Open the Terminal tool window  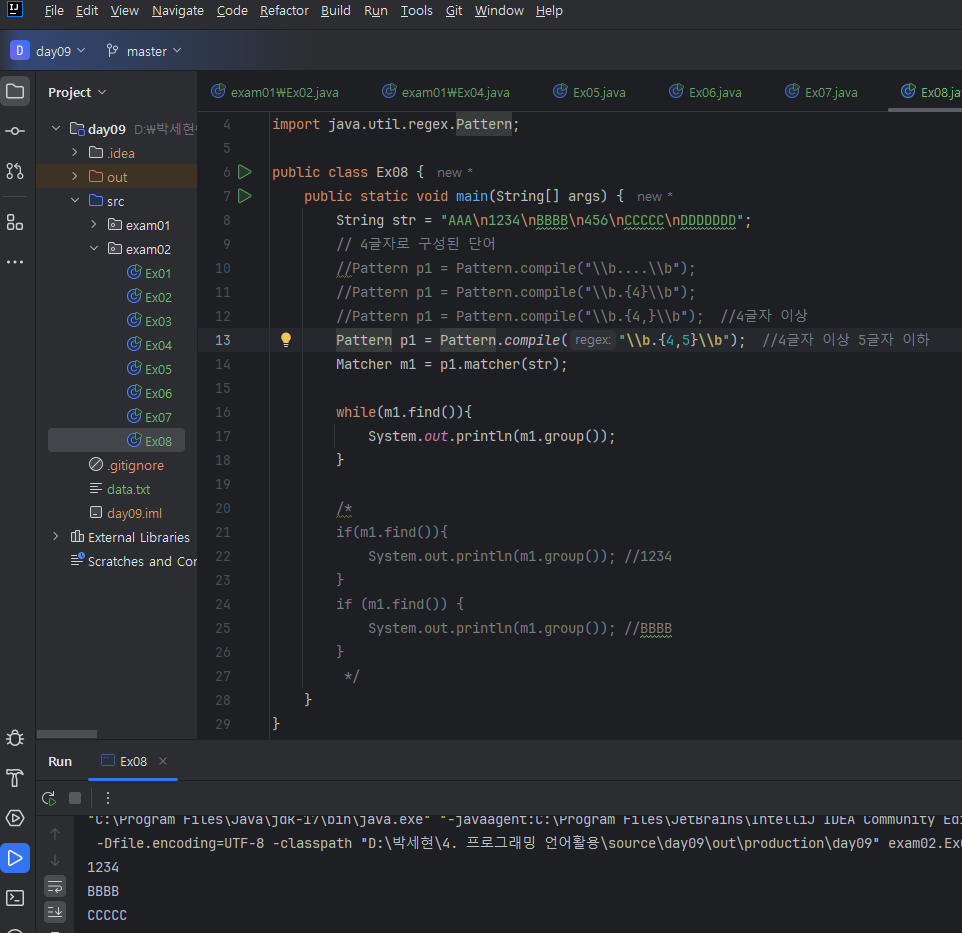click(15, 897)
